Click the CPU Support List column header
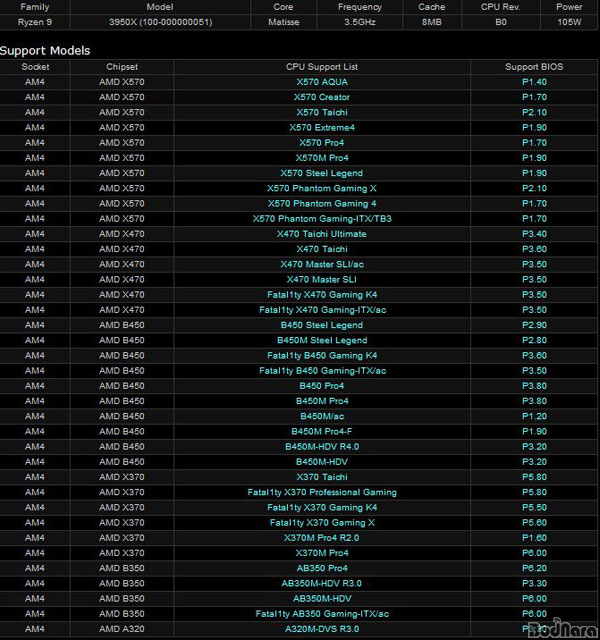Screen dimensions: 600x640 pos(322,67)
